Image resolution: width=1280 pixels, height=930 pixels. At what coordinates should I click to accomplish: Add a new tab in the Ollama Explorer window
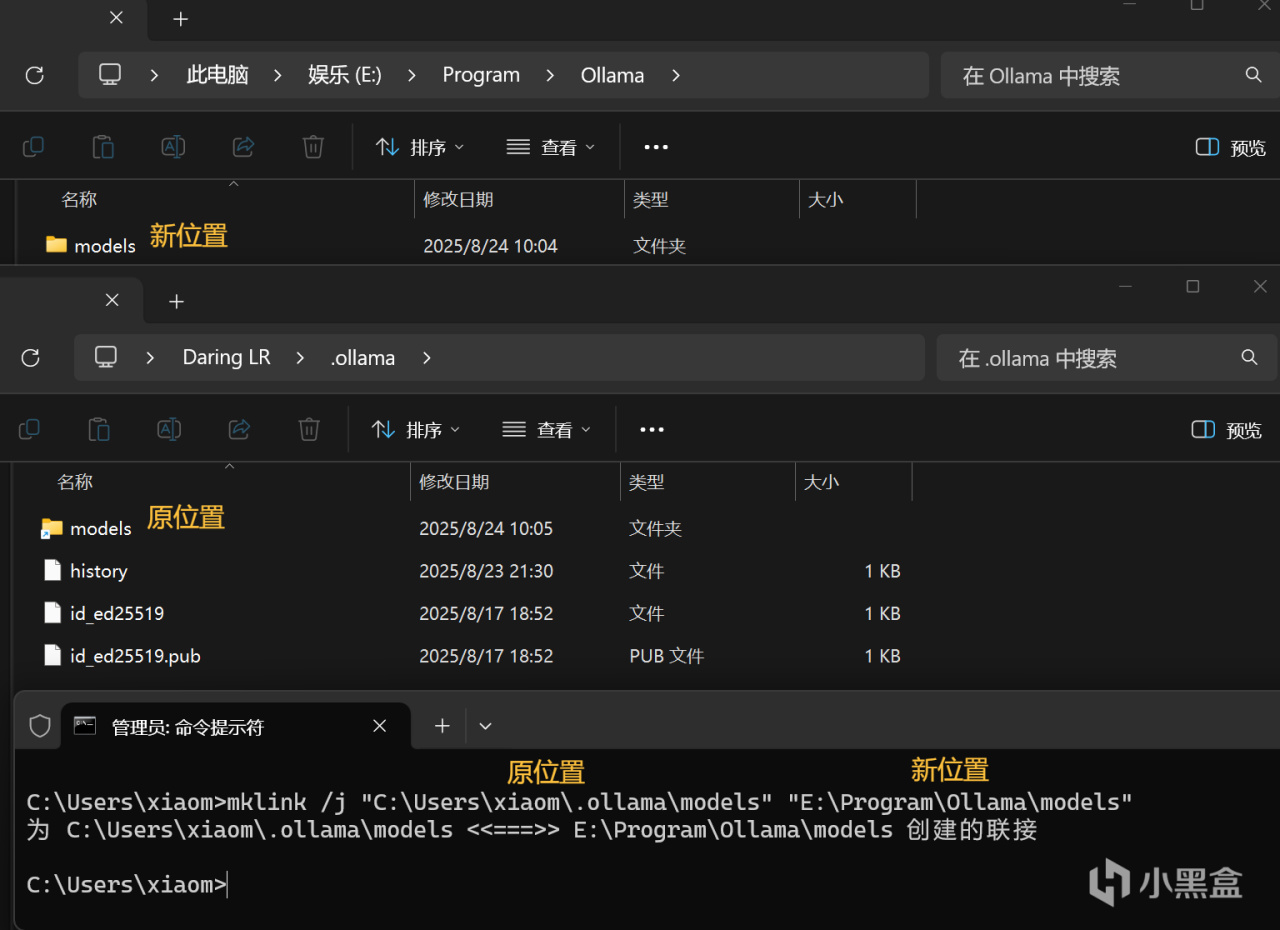coord(180,19)
